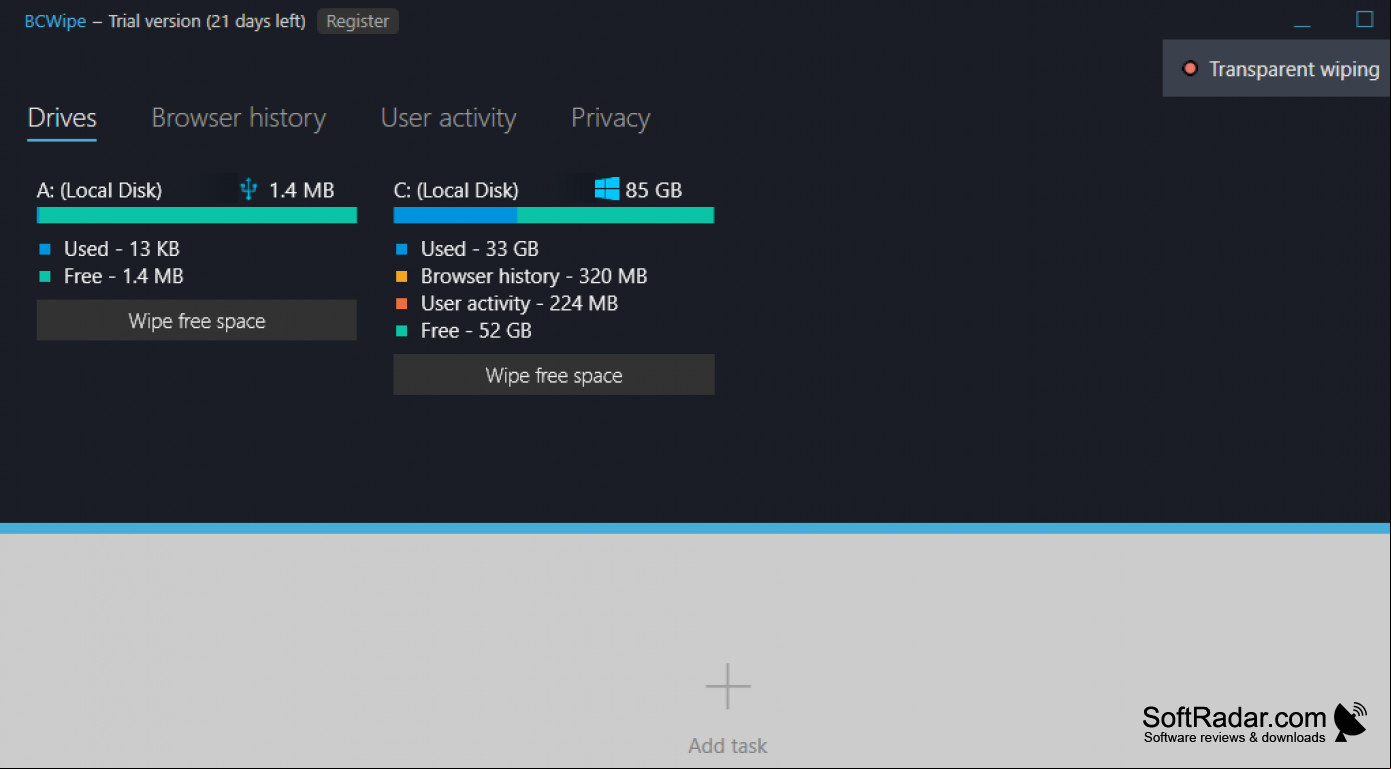
Task: Maximize the BCWipe window
Action: (x=1365, y=19)
